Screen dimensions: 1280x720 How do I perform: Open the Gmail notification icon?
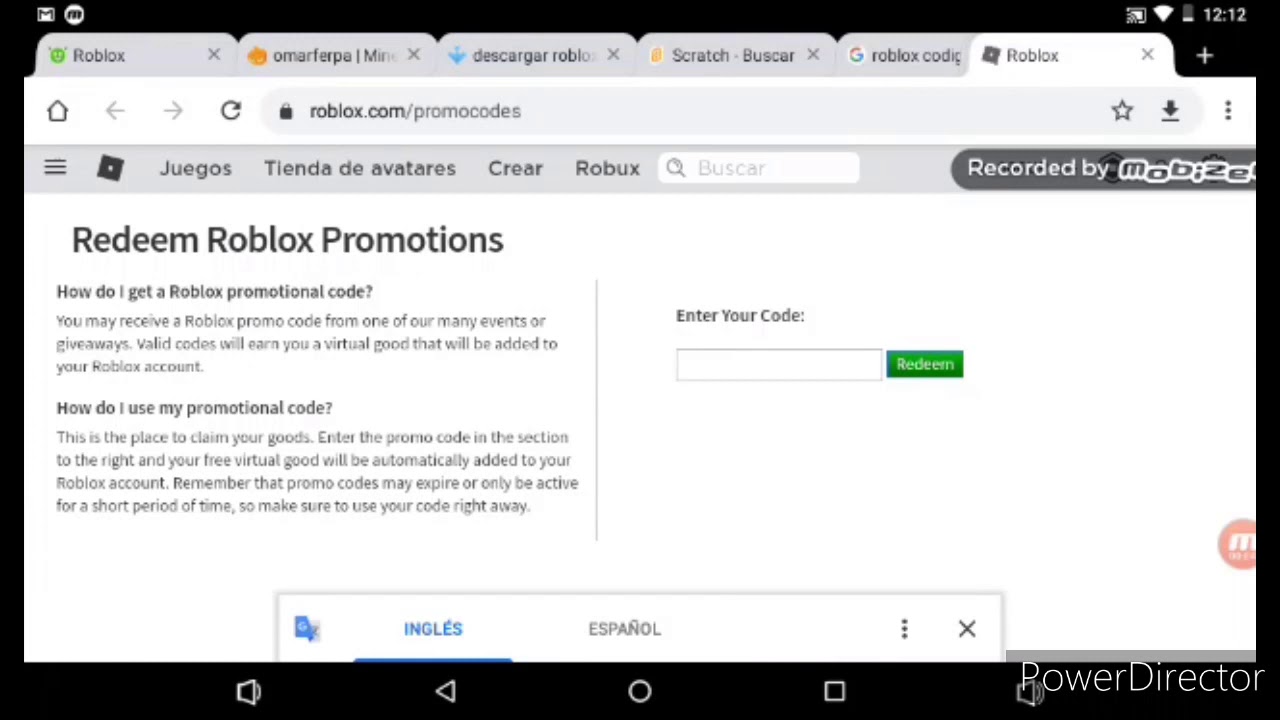tap(46, 15)
